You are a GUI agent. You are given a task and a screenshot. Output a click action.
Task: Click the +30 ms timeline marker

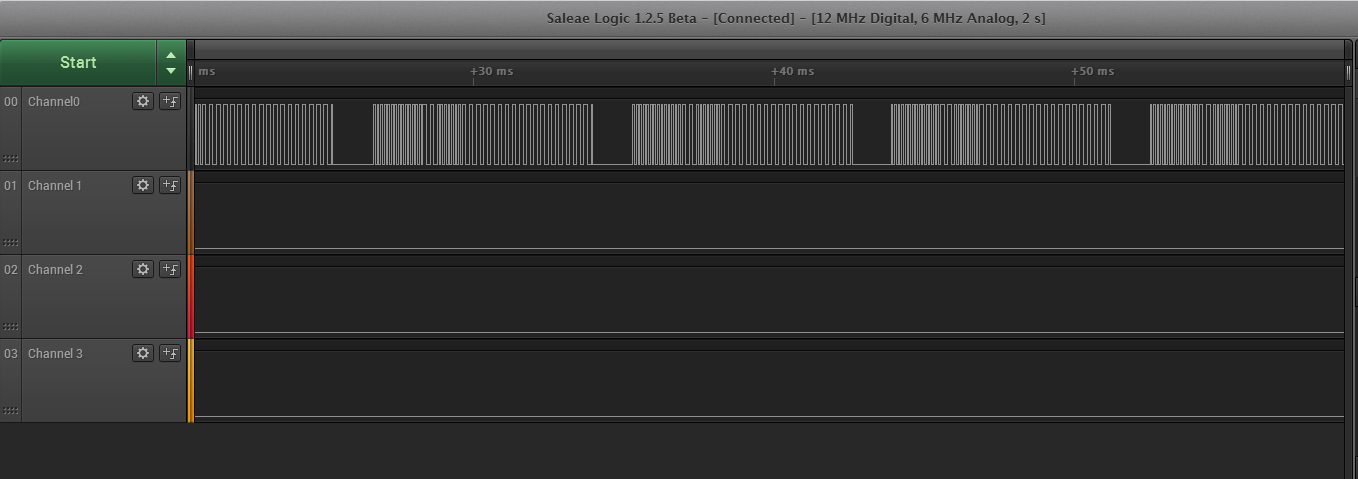492,71
